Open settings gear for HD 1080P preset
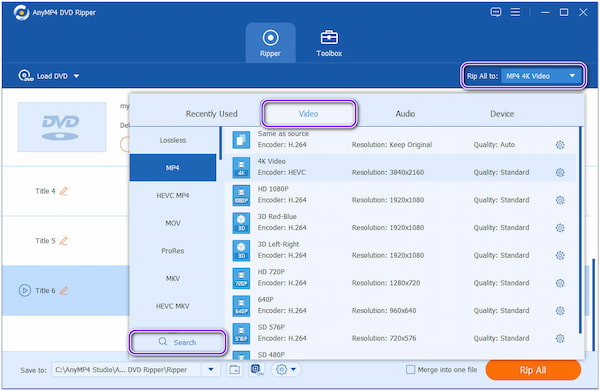 click(x=560, y=200)
